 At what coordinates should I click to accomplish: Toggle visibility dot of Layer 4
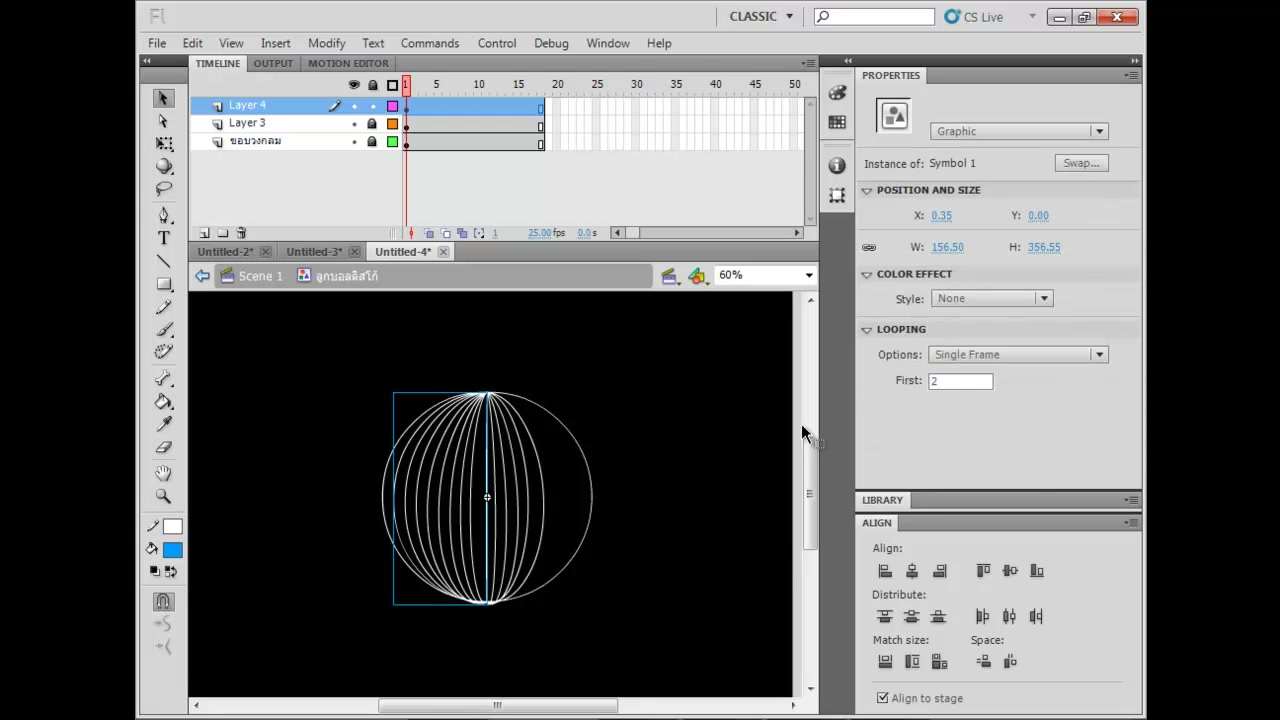354,106
